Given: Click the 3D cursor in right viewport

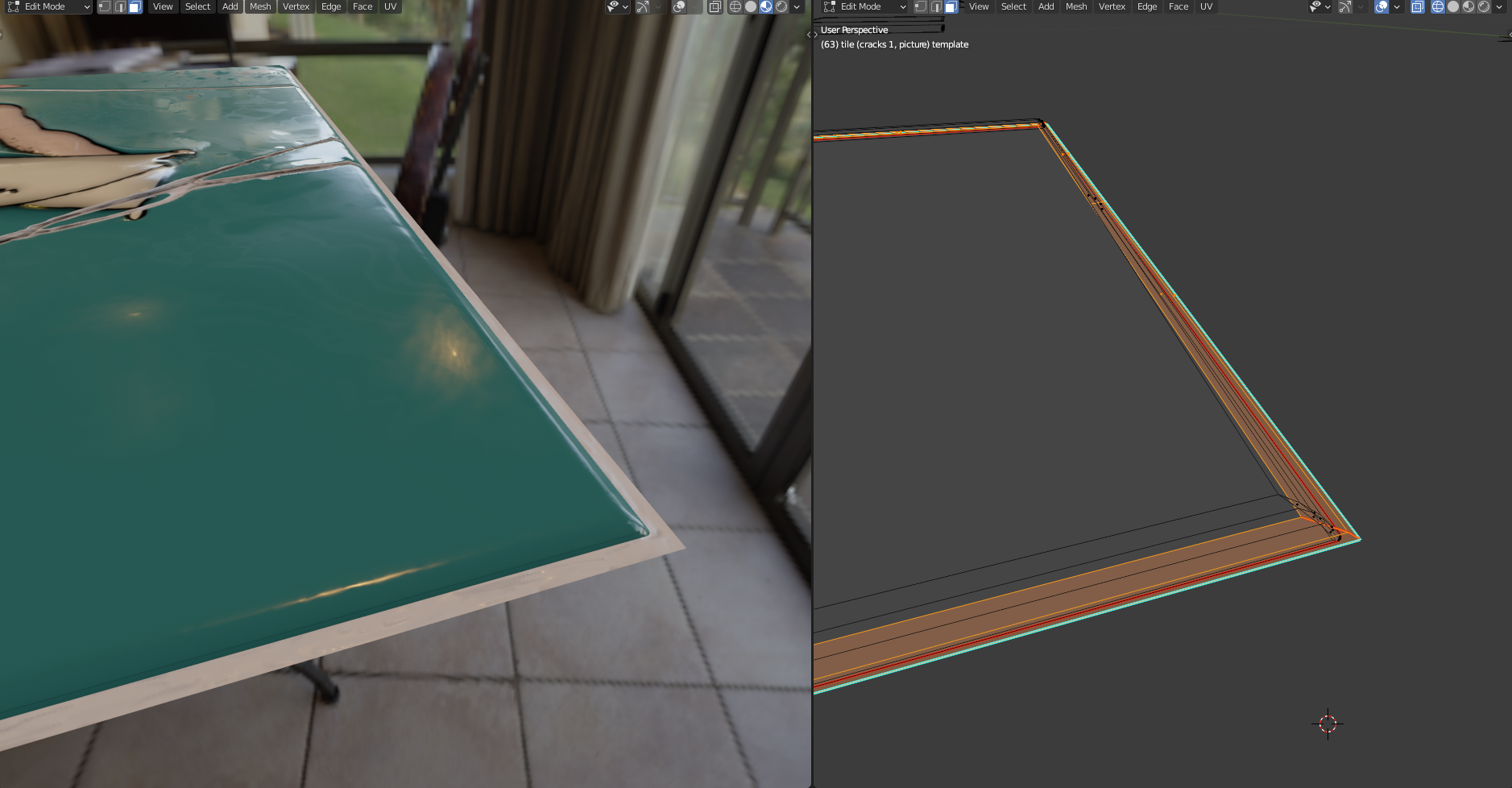Looking at the screenshot, I should (x=1328, y=724).
